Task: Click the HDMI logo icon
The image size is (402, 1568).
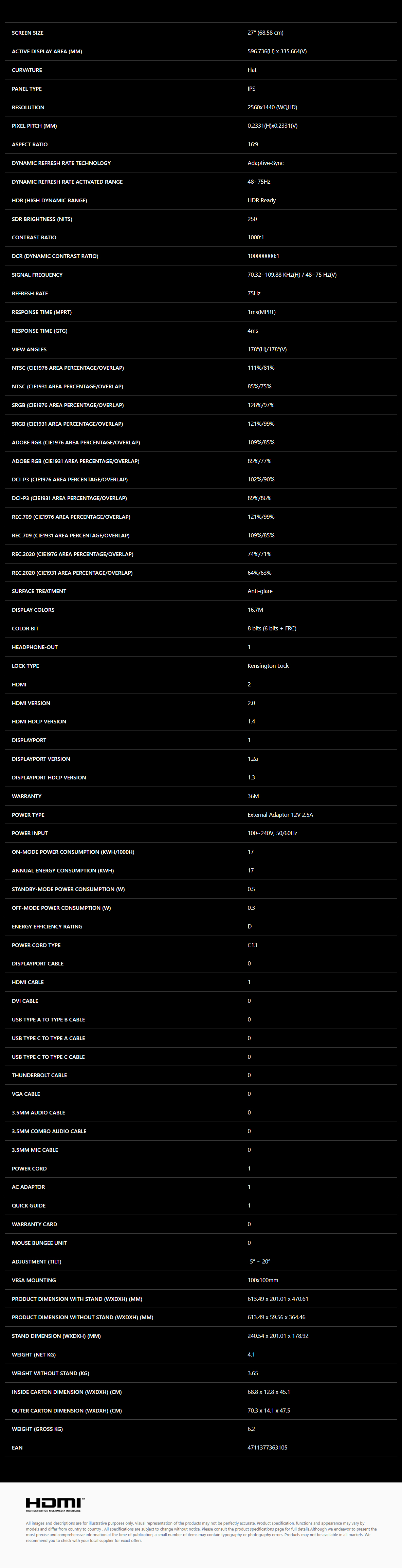Action: pos(55,1504)
